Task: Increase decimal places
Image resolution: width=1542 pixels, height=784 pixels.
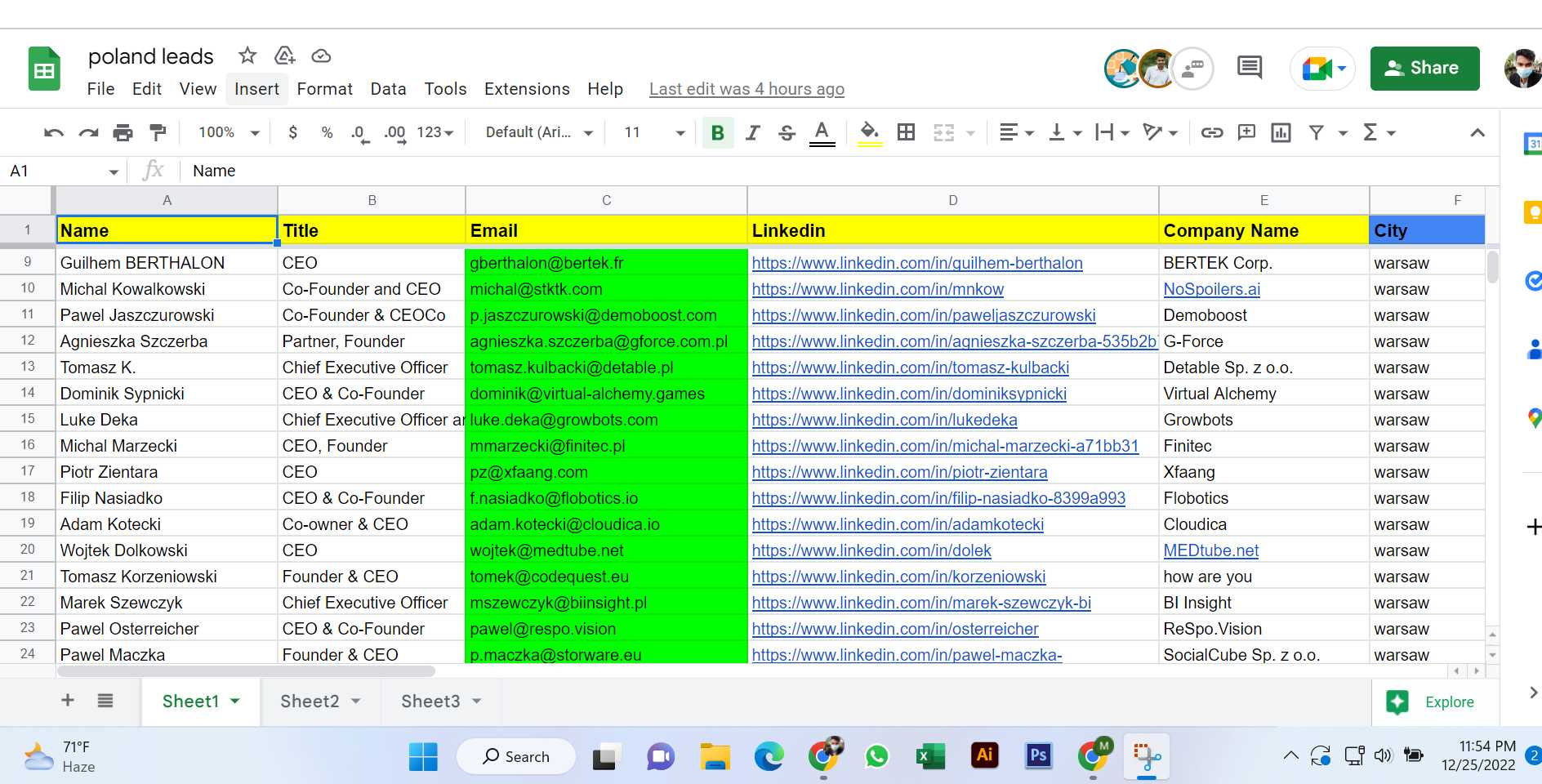Action: click(394, 133)
